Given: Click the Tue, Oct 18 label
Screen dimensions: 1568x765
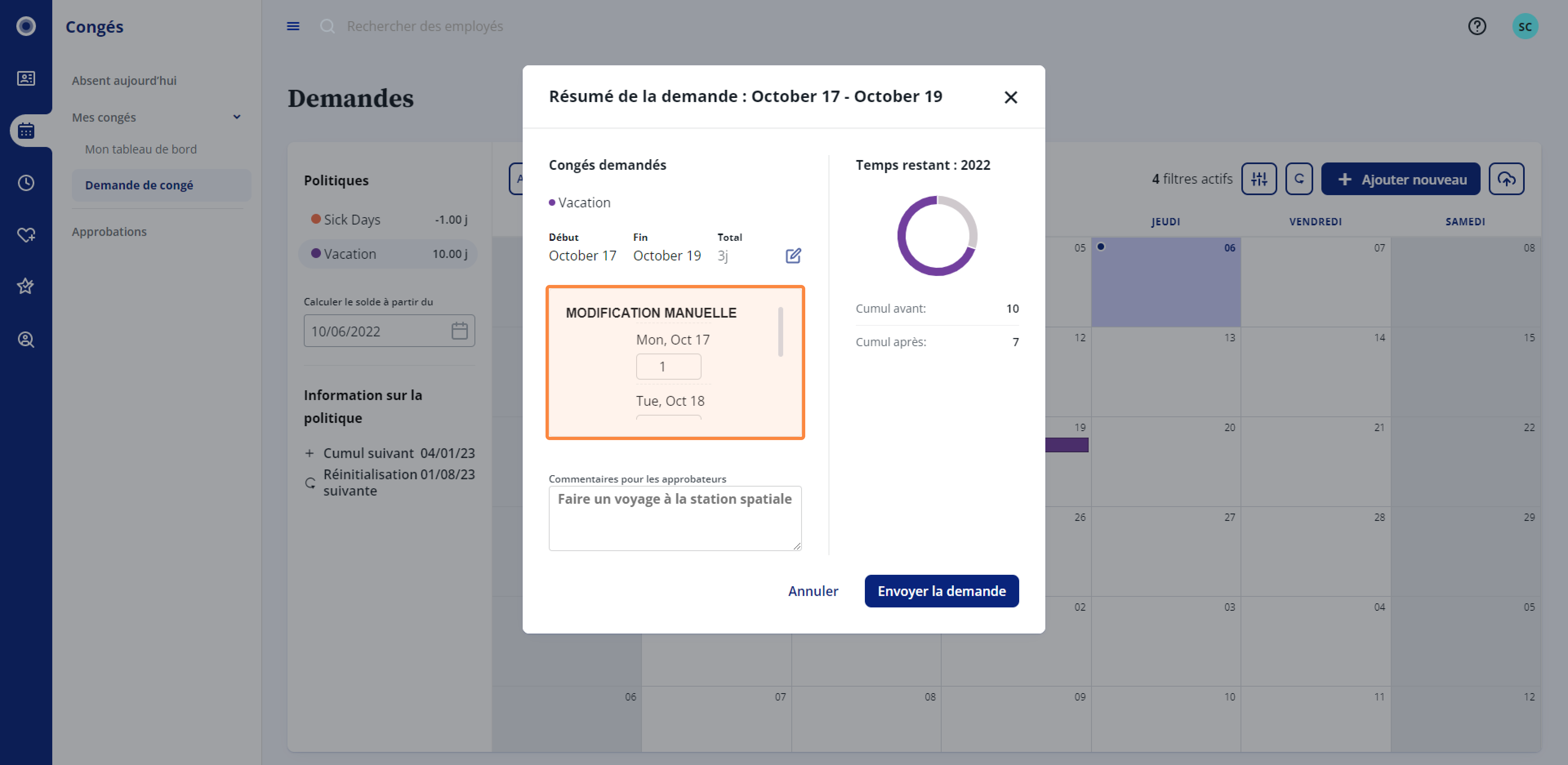Looking at the screenshot, I should [670, 401].
